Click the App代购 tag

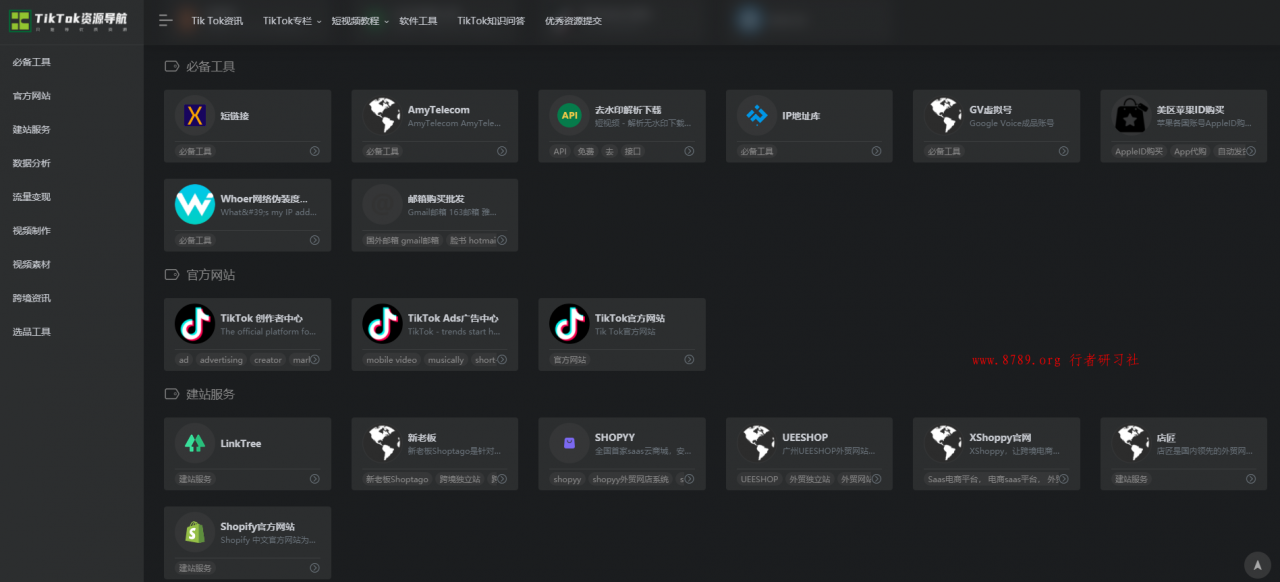click(1190, 151)
